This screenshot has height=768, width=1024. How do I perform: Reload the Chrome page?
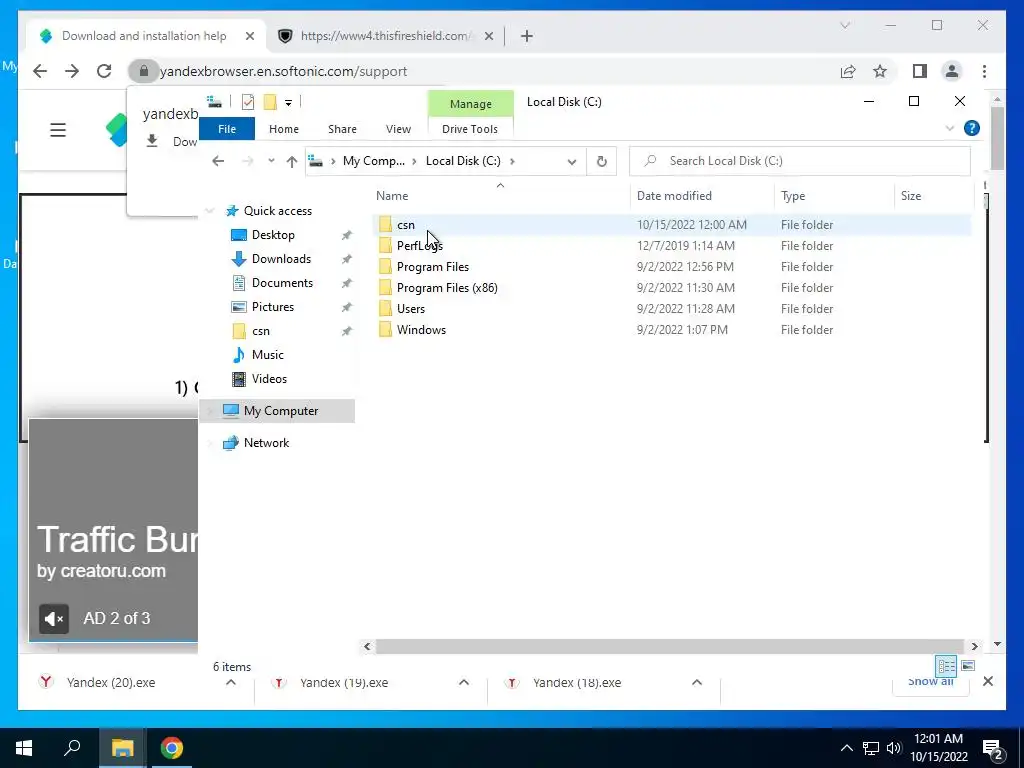pos(104,71)
